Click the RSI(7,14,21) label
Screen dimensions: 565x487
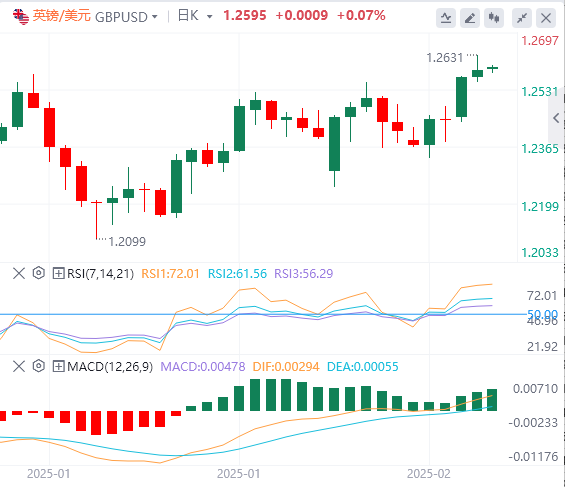[101, 274]
